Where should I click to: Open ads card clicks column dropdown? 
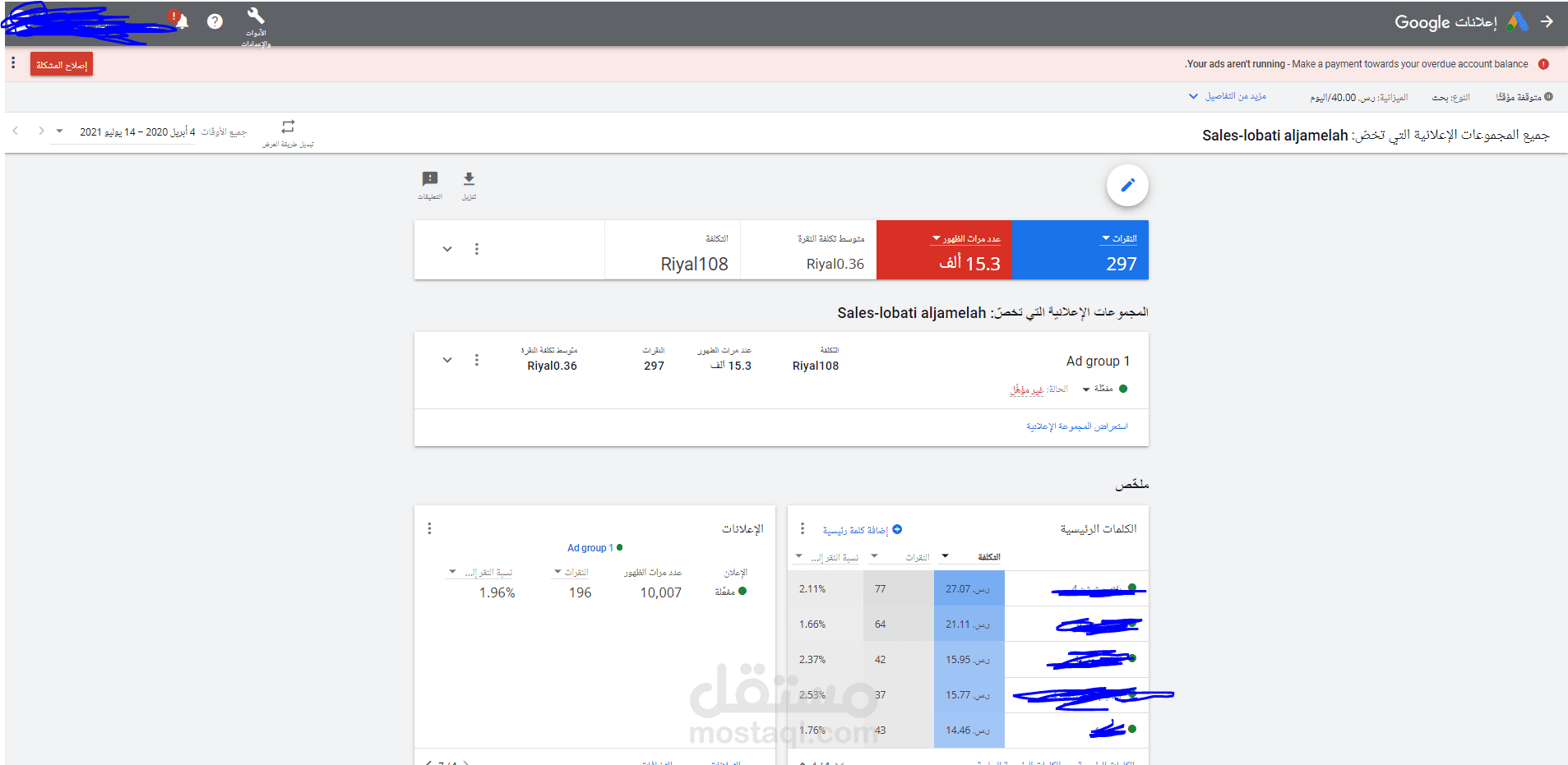click(x=557, y=572)
